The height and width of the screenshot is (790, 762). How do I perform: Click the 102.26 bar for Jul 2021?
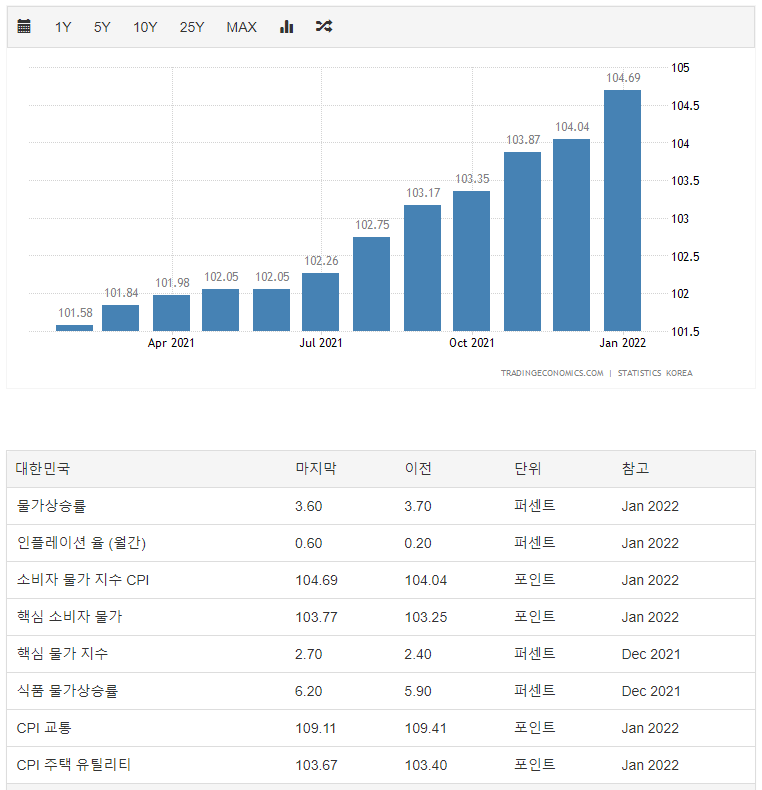[x=321, y=302]
